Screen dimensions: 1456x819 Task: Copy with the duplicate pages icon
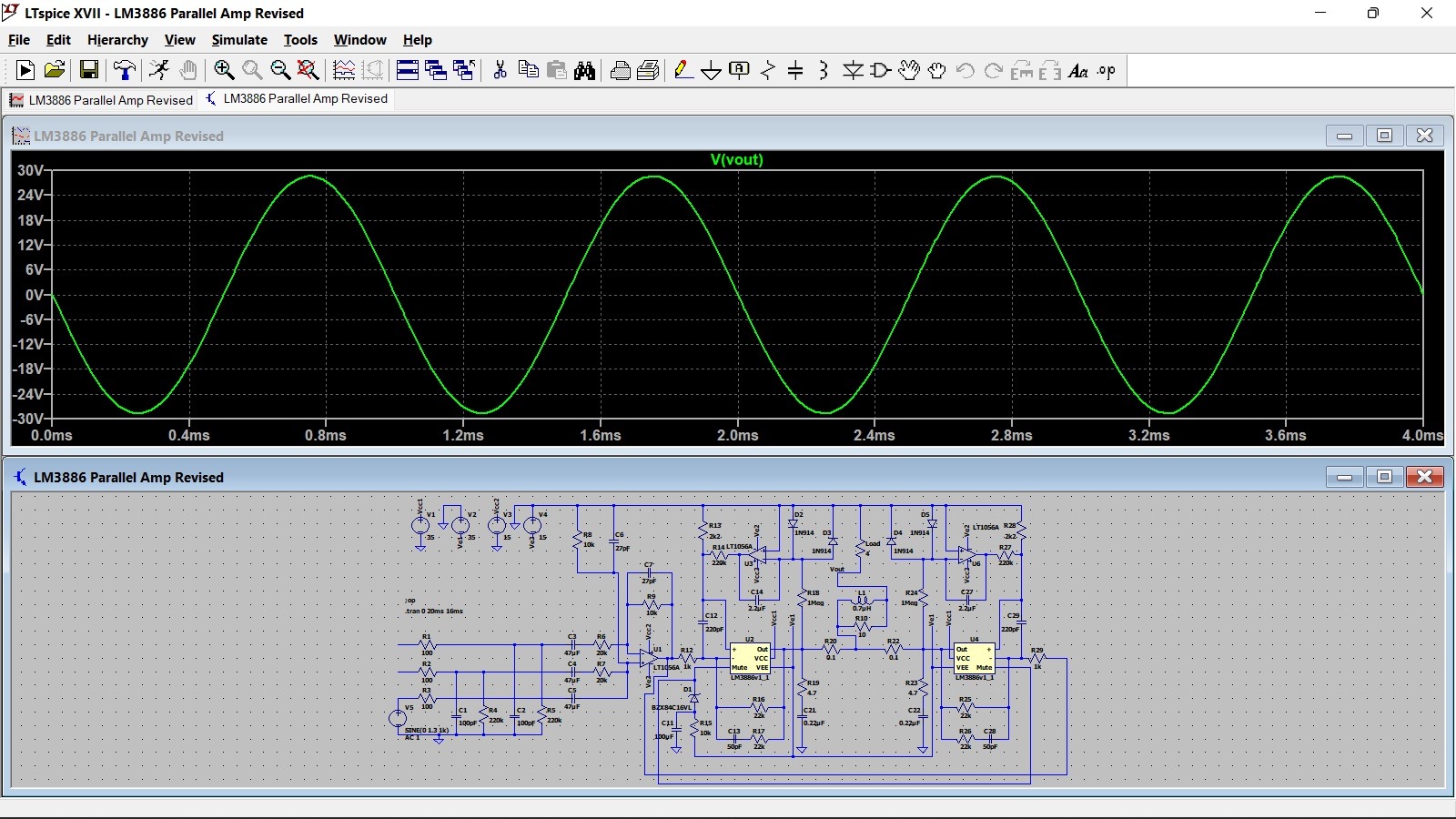528,70
